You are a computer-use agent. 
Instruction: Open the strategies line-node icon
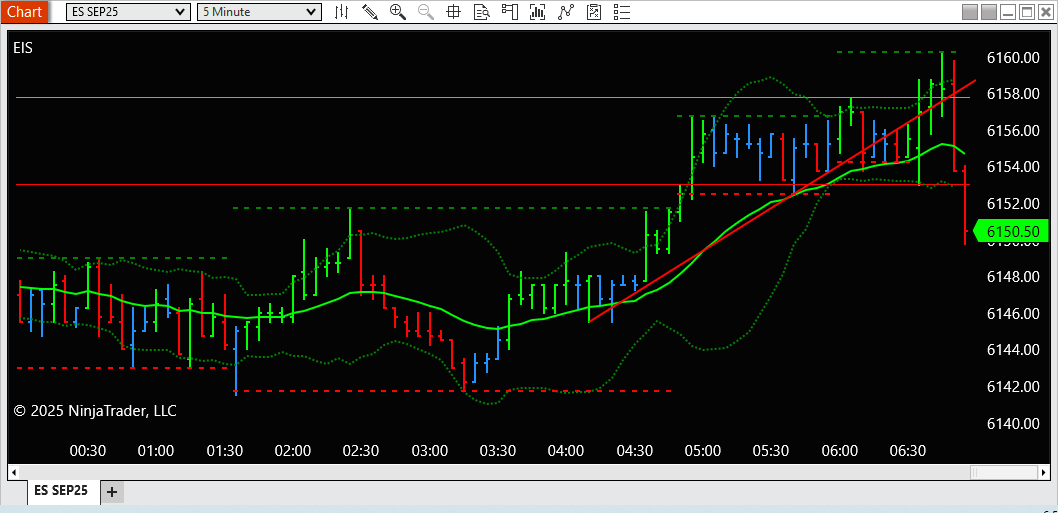click(566, 11)
